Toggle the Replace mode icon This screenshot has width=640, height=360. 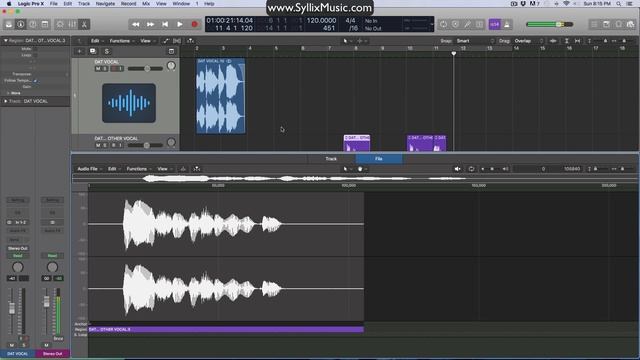[x=456, y=24]
